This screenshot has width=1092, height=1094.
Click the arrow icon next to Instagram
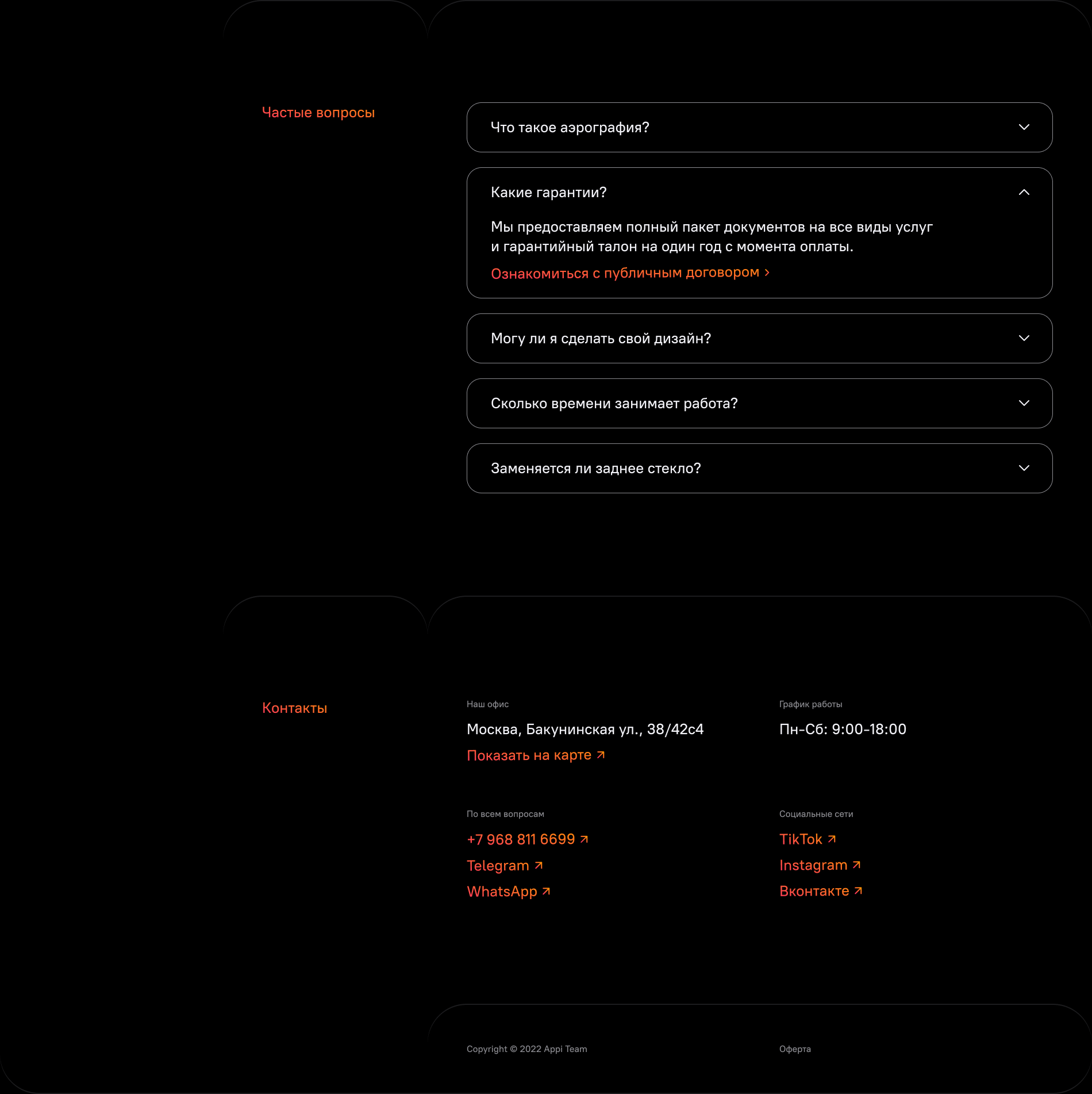(x=856, y=865)
